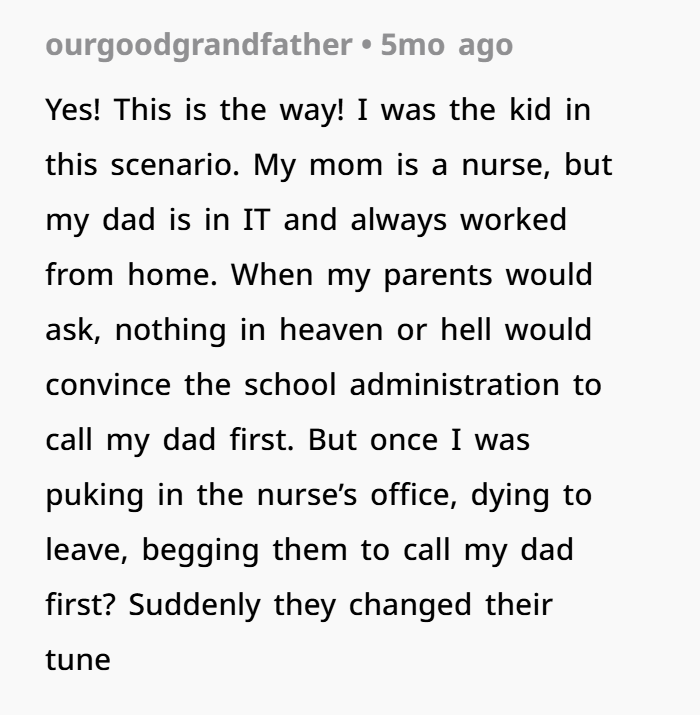Click the word 'Suddenly' in the comment
Screen dimensions: 700x715
coord(195,606)
